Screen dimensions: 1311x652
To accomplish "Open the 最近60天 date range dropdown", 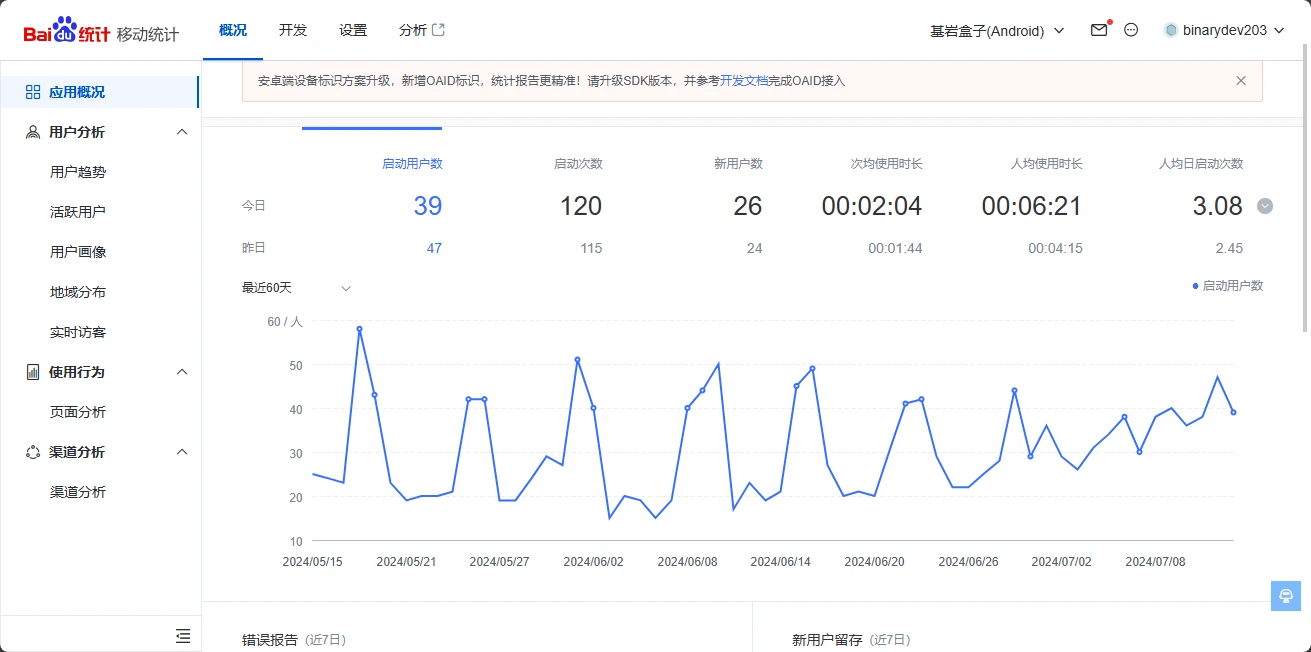I will [296, 288].
